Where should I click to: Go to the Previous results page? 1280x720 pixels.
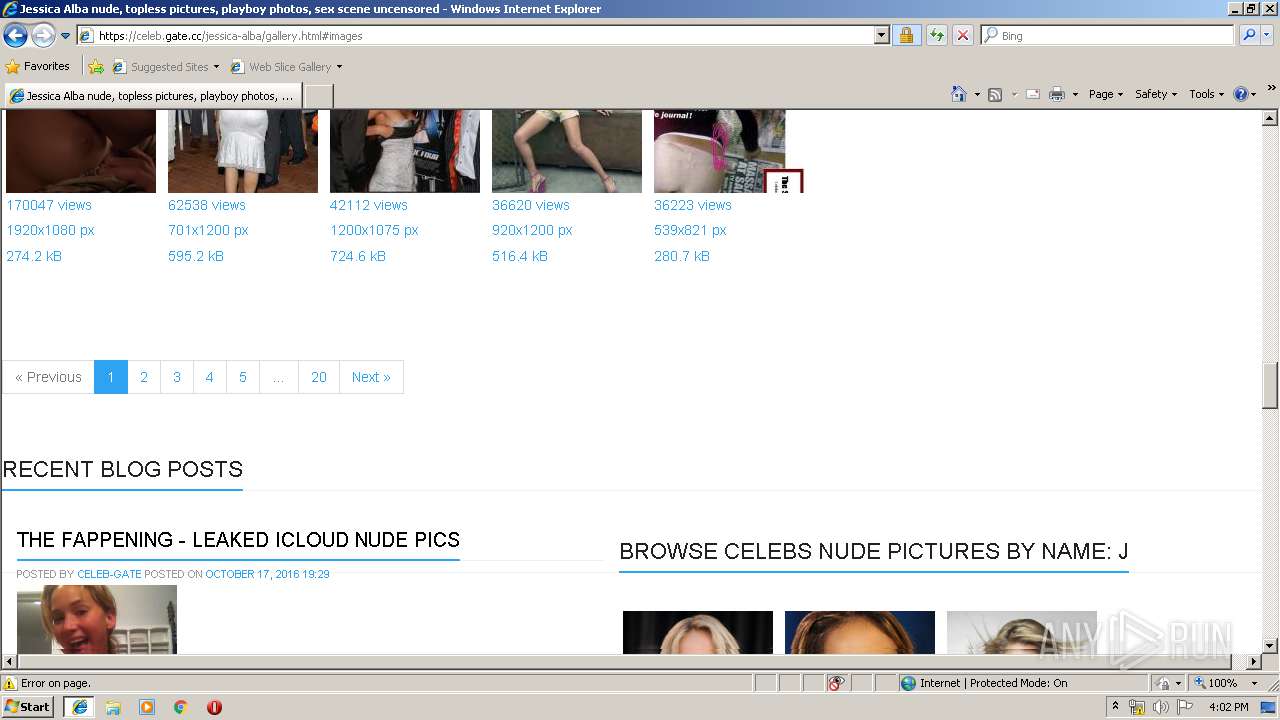pos(48,377)
